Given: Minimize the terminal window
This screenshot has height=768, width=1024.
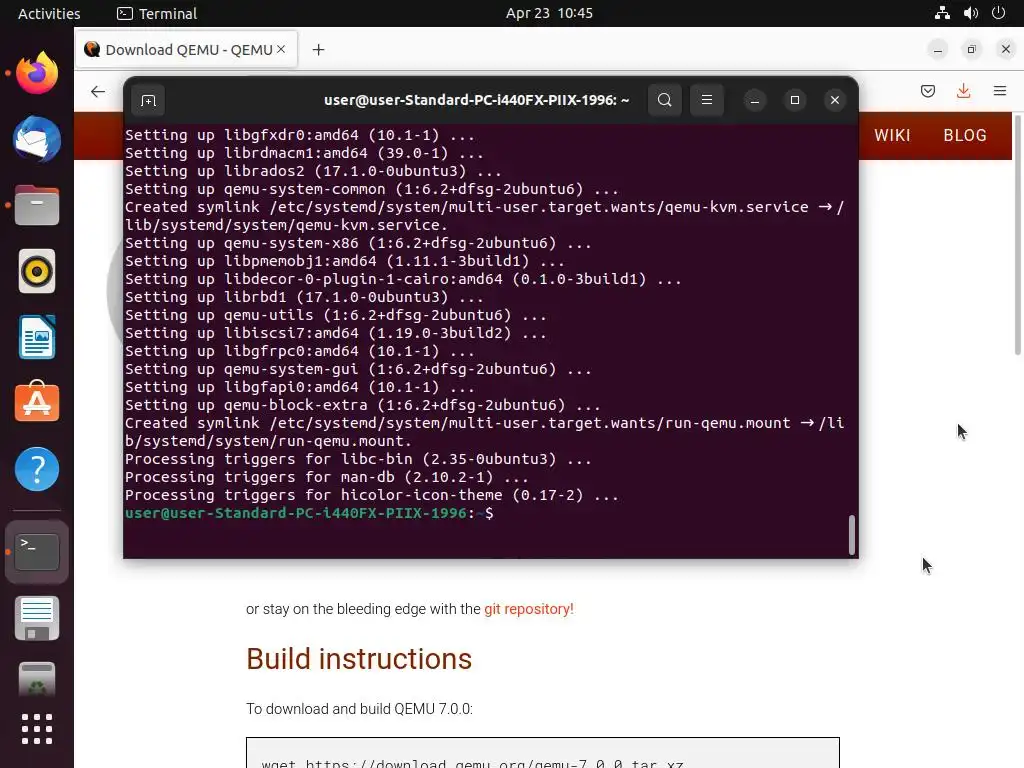Looking at the screenshot, I should point(754,100).
